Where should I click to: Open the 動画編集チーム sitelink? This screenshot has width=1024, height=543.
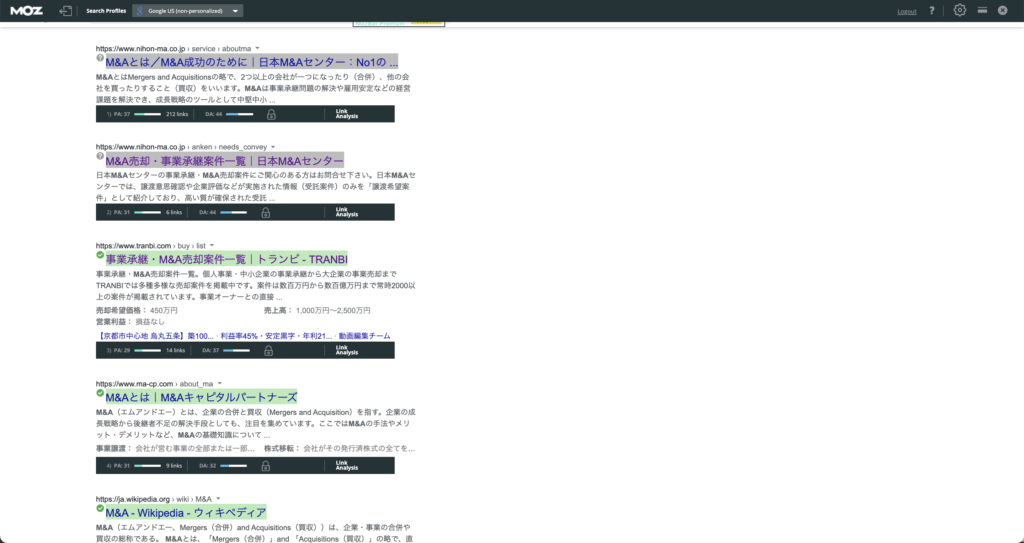[x=364, y=336]
